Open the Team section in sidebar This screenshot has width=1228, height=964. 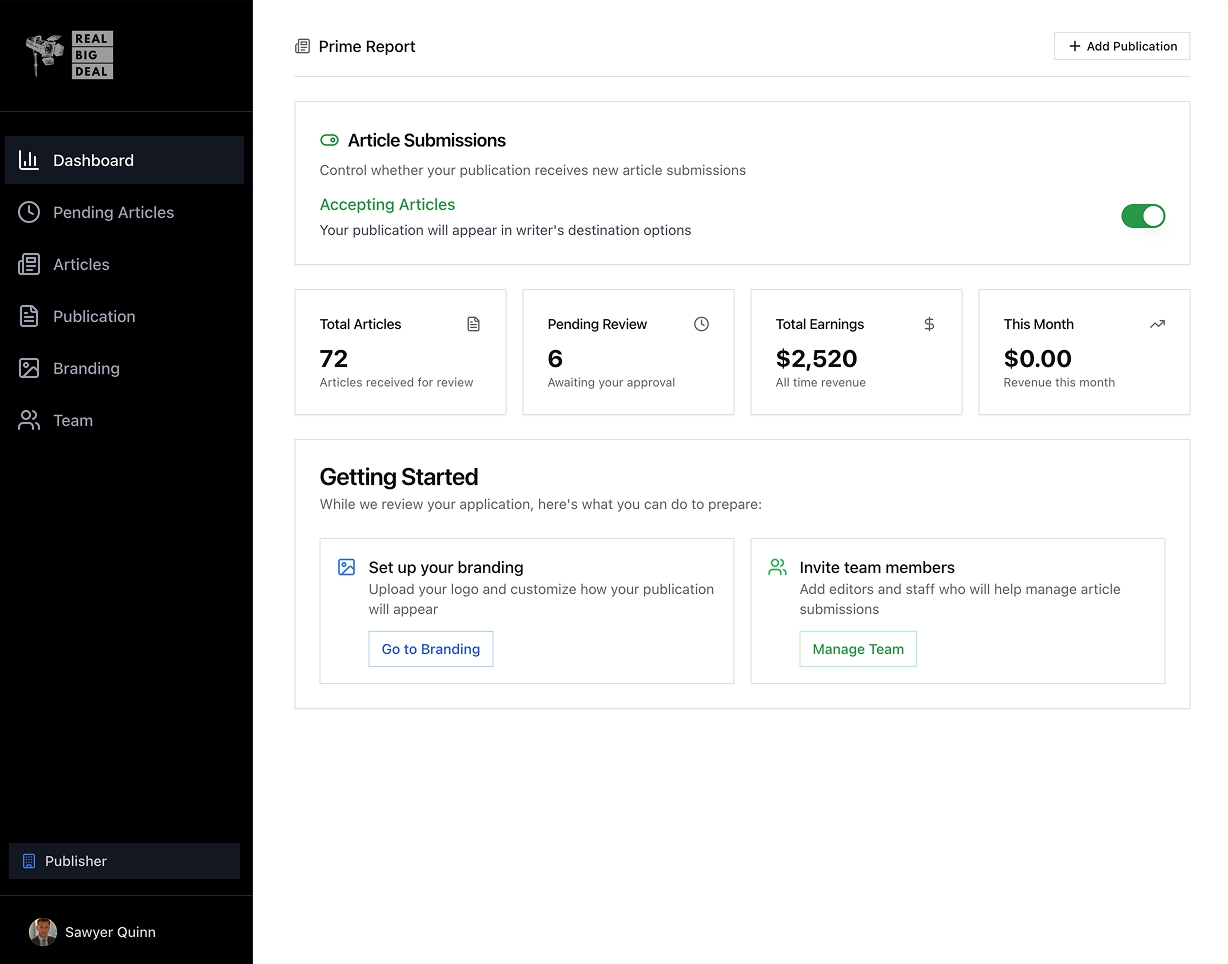pyautogui.click(x=124, y=420)
